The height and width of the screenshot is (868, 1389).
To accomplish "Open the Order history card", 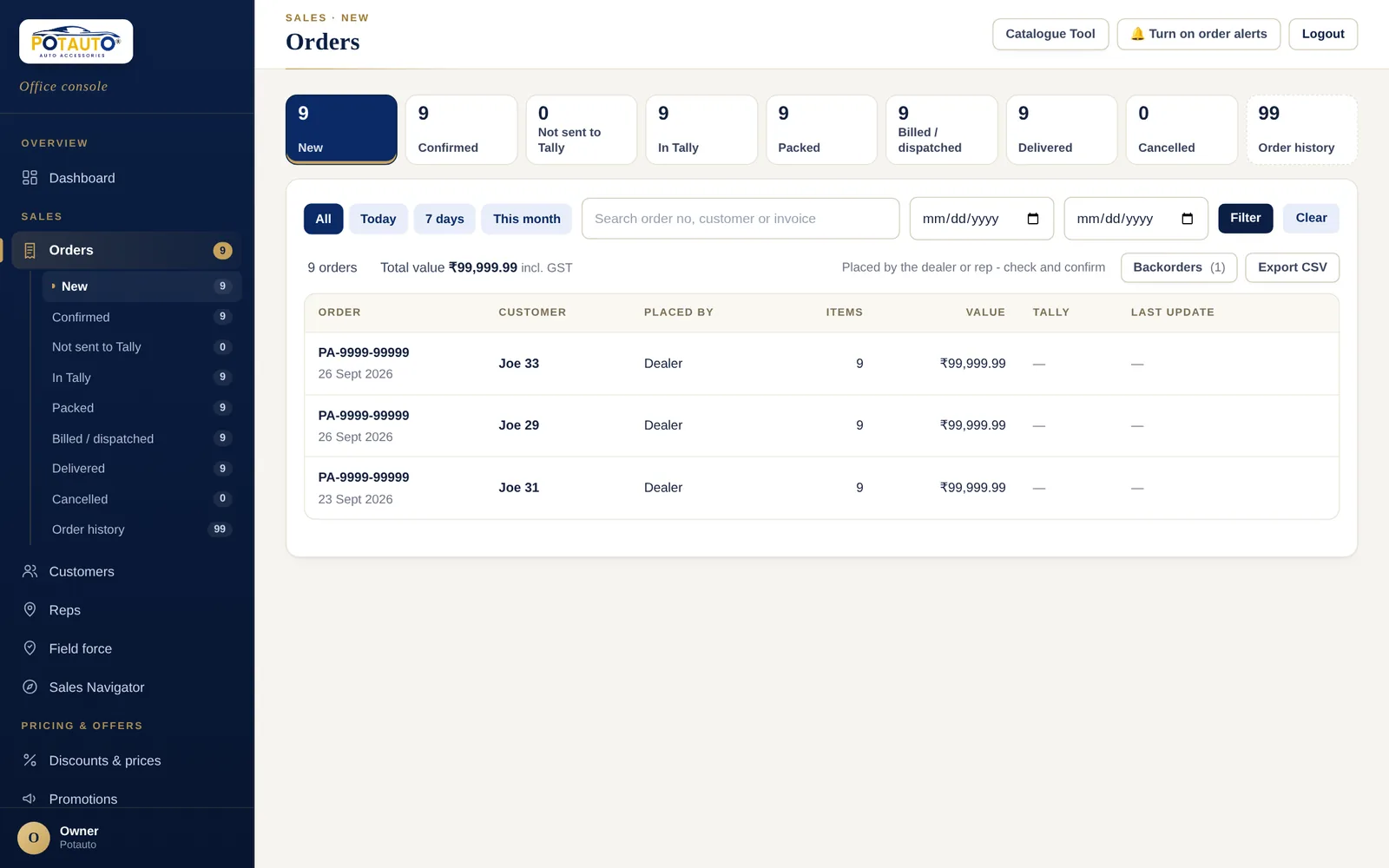I will [1301, 129].
